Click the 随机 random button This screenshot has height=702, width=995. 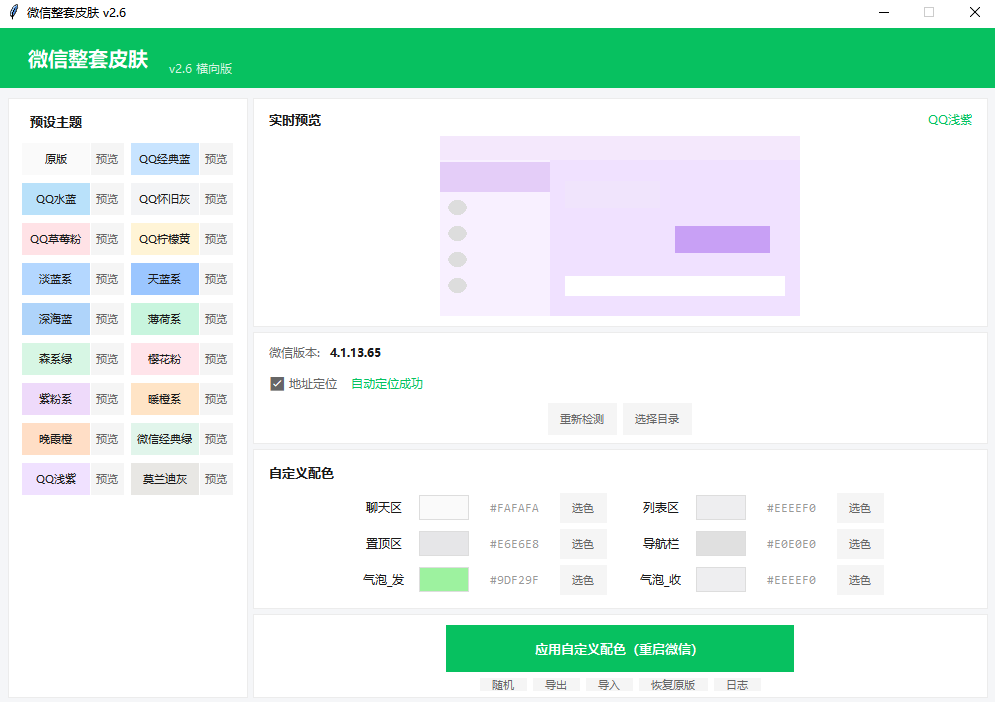tap(503, 685)
